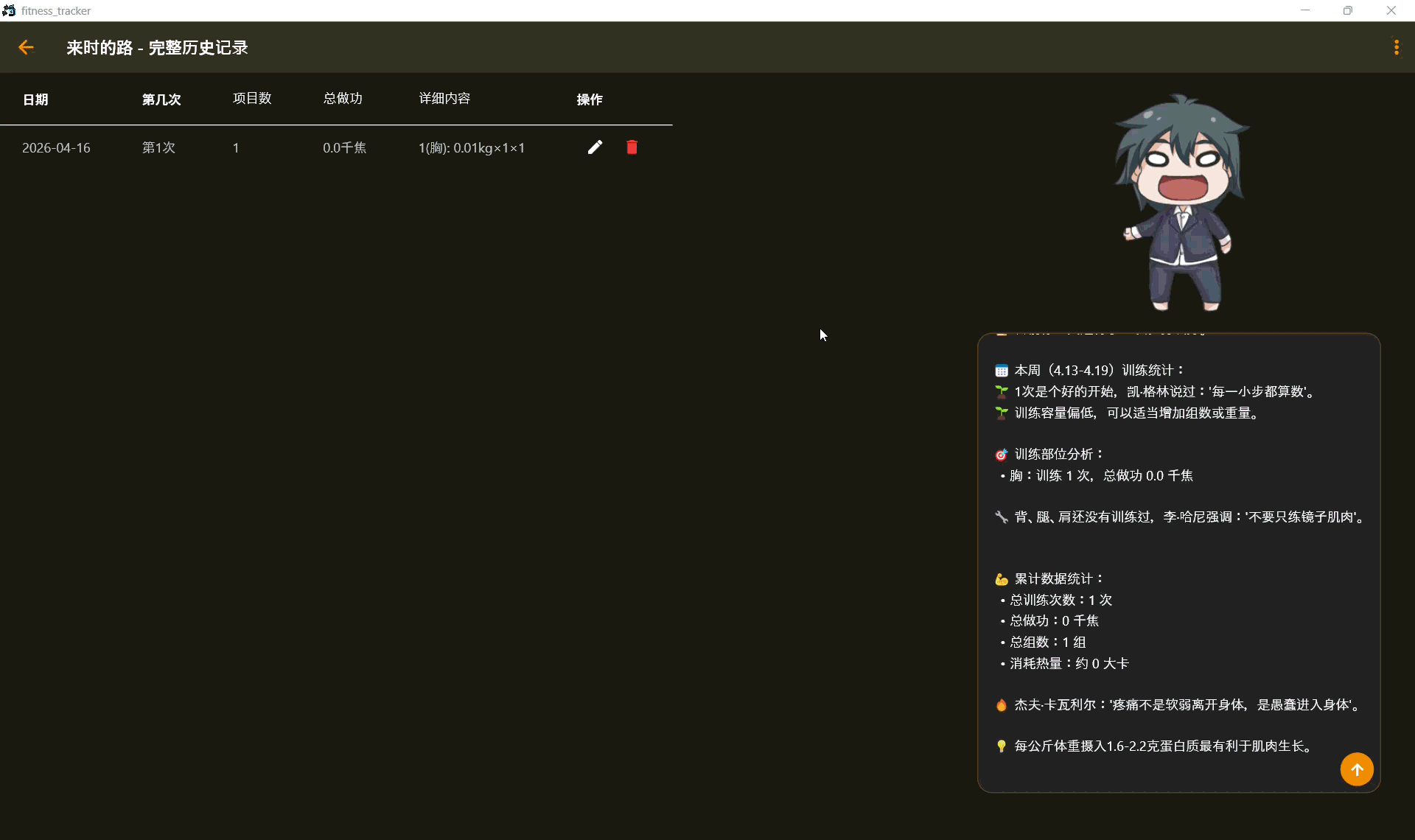Click the 消耗热量：约 0 大卡 line
This screenshot has width=1415, height=840.
[1064, 663]
